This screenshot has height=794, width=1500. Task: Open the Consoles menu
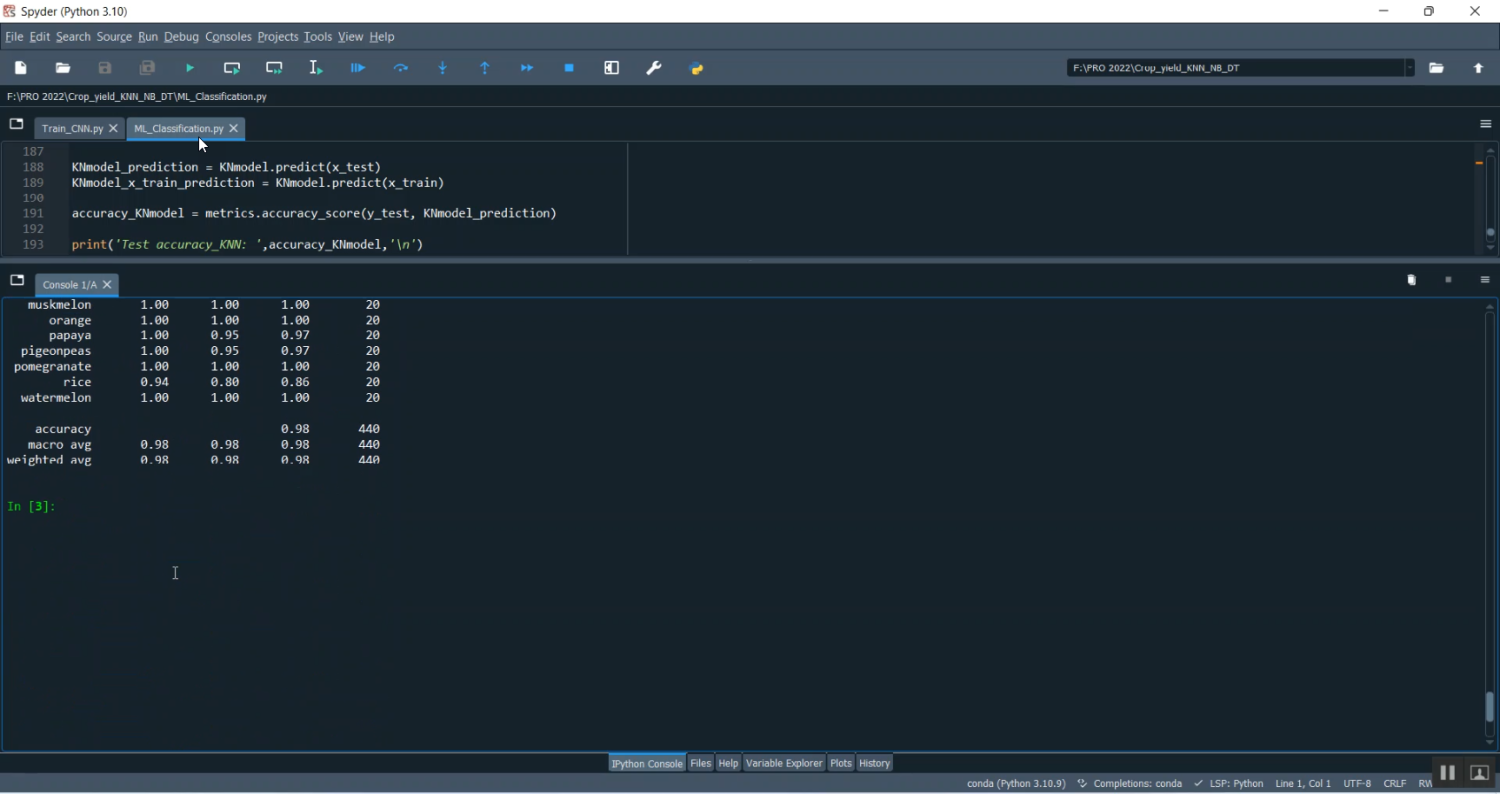point(228,37)
